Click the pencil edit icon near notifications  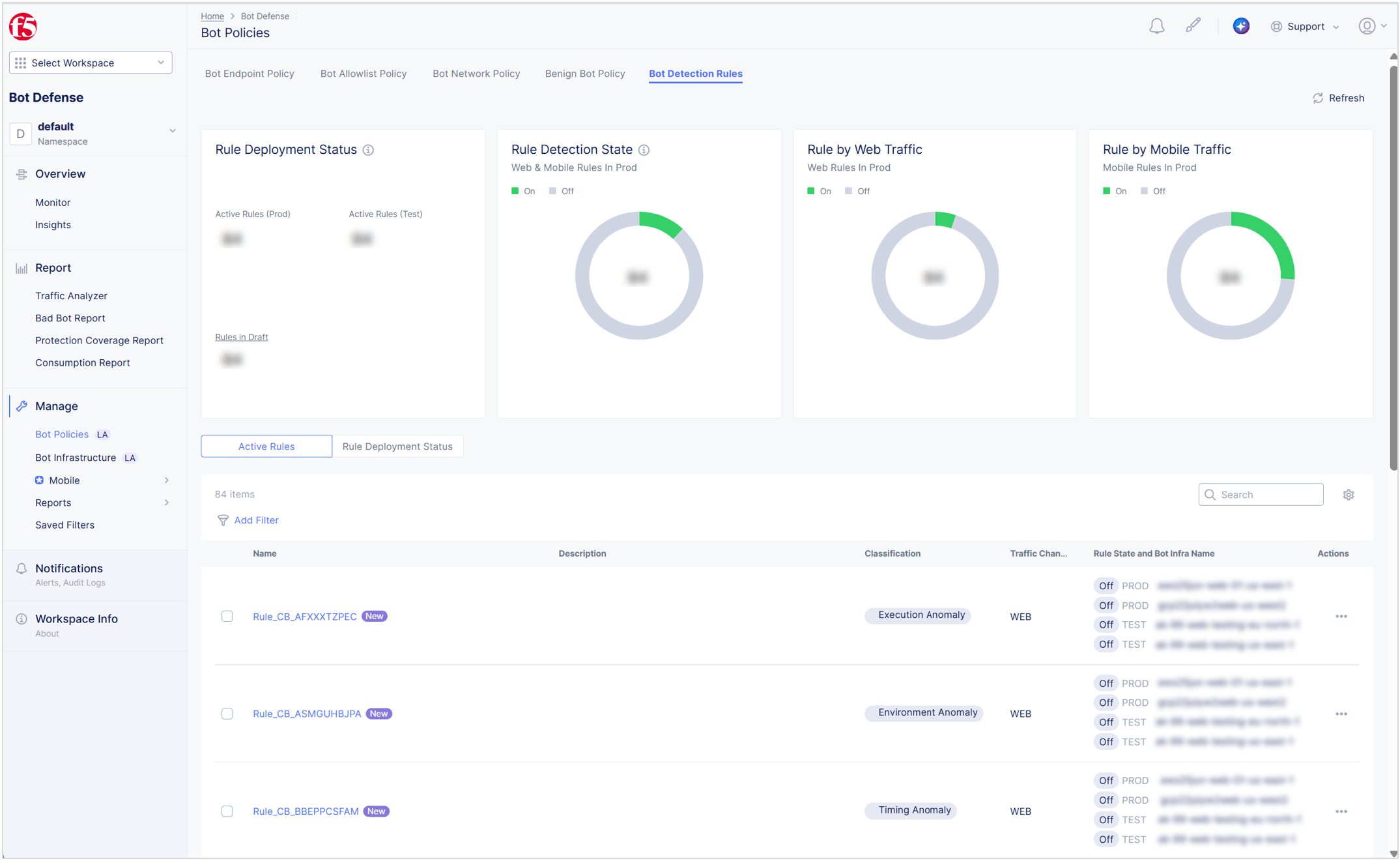point(1194,25)
